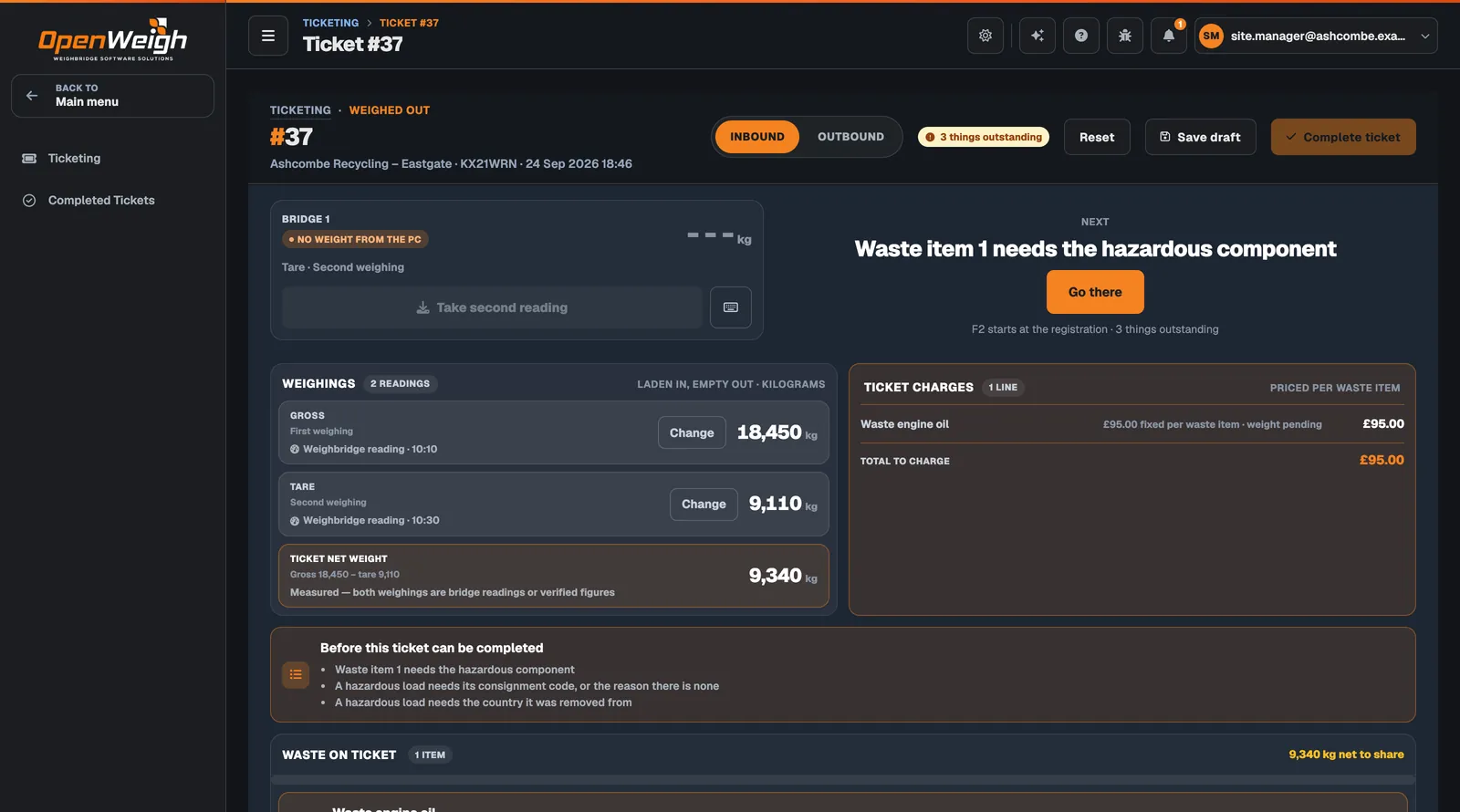The width and height of the screenshot is (1460, 812).
Task: Open the notifications bell
Action: pos(1169,36)
